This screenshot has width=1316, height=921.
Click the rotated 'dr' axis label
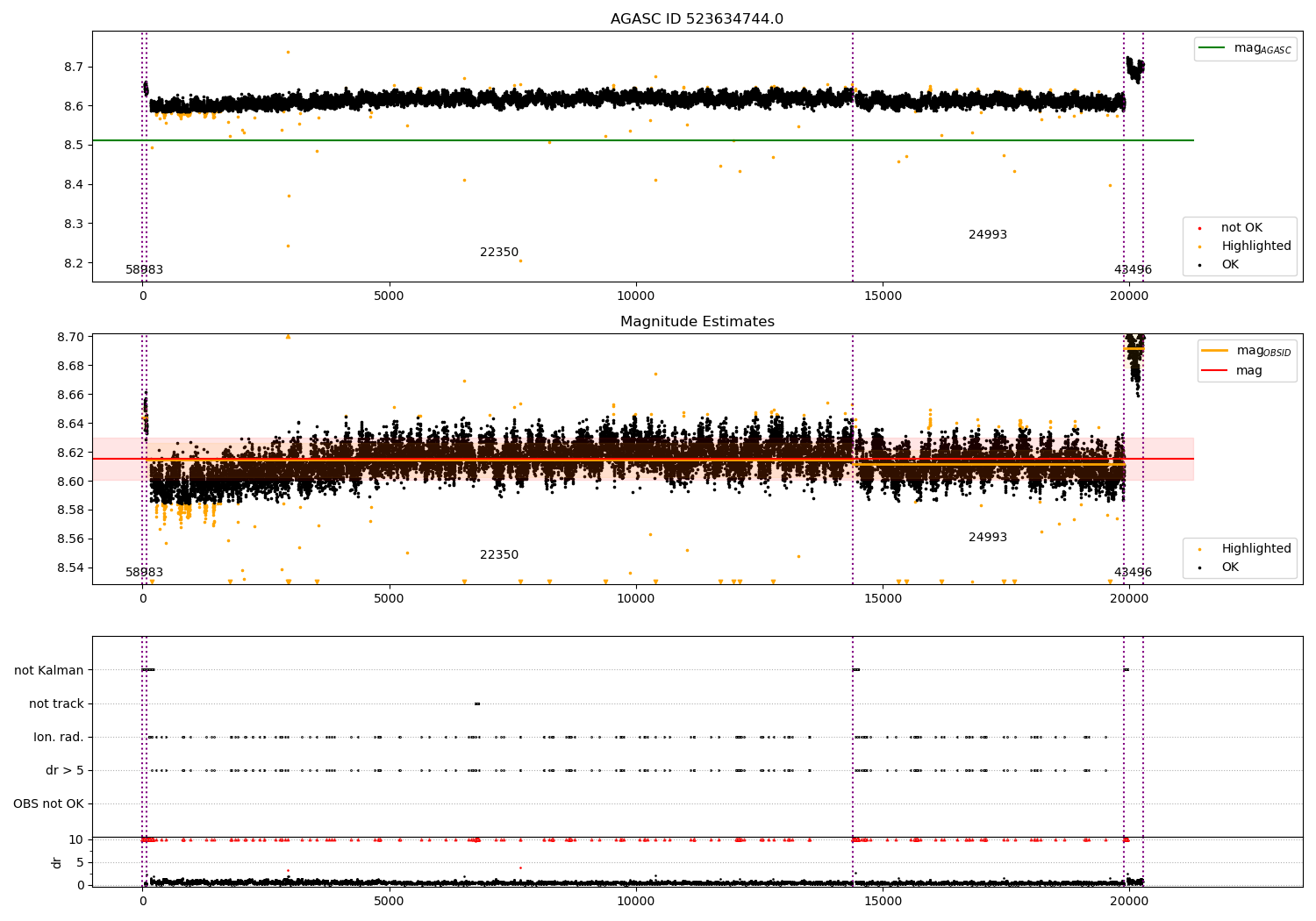click(x=57, y=862)
